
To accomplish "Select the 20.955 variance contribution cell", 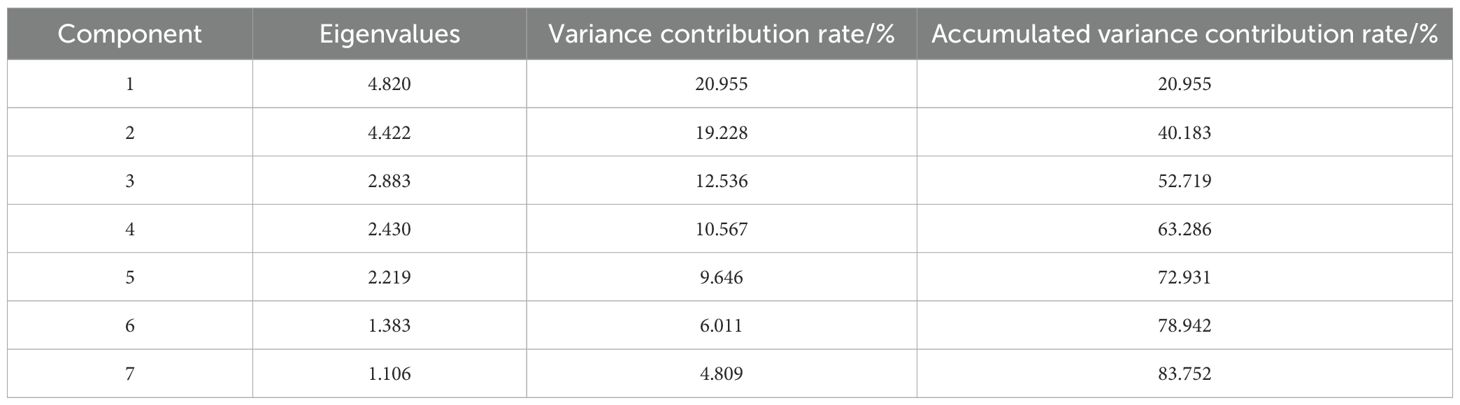I will point(721,84).
